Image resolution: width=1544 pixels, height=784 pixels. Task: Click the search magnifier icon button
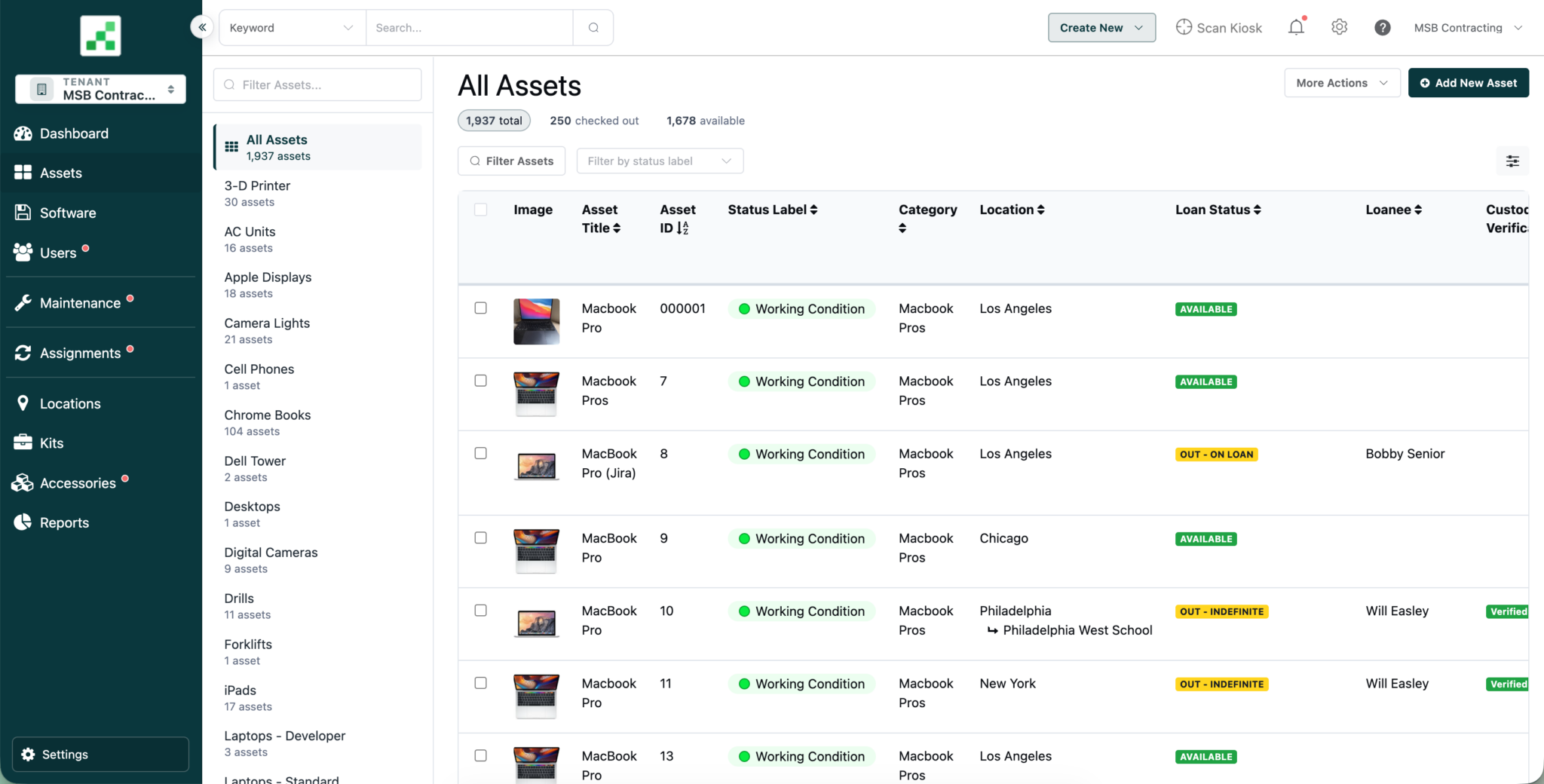593,28
